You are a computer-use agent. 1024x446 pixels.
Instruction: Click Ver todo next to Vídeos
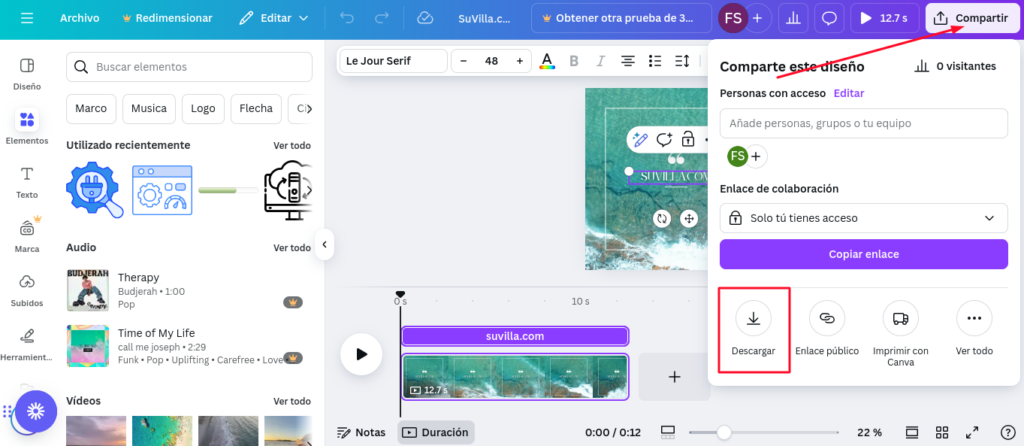tap(292, 401)
